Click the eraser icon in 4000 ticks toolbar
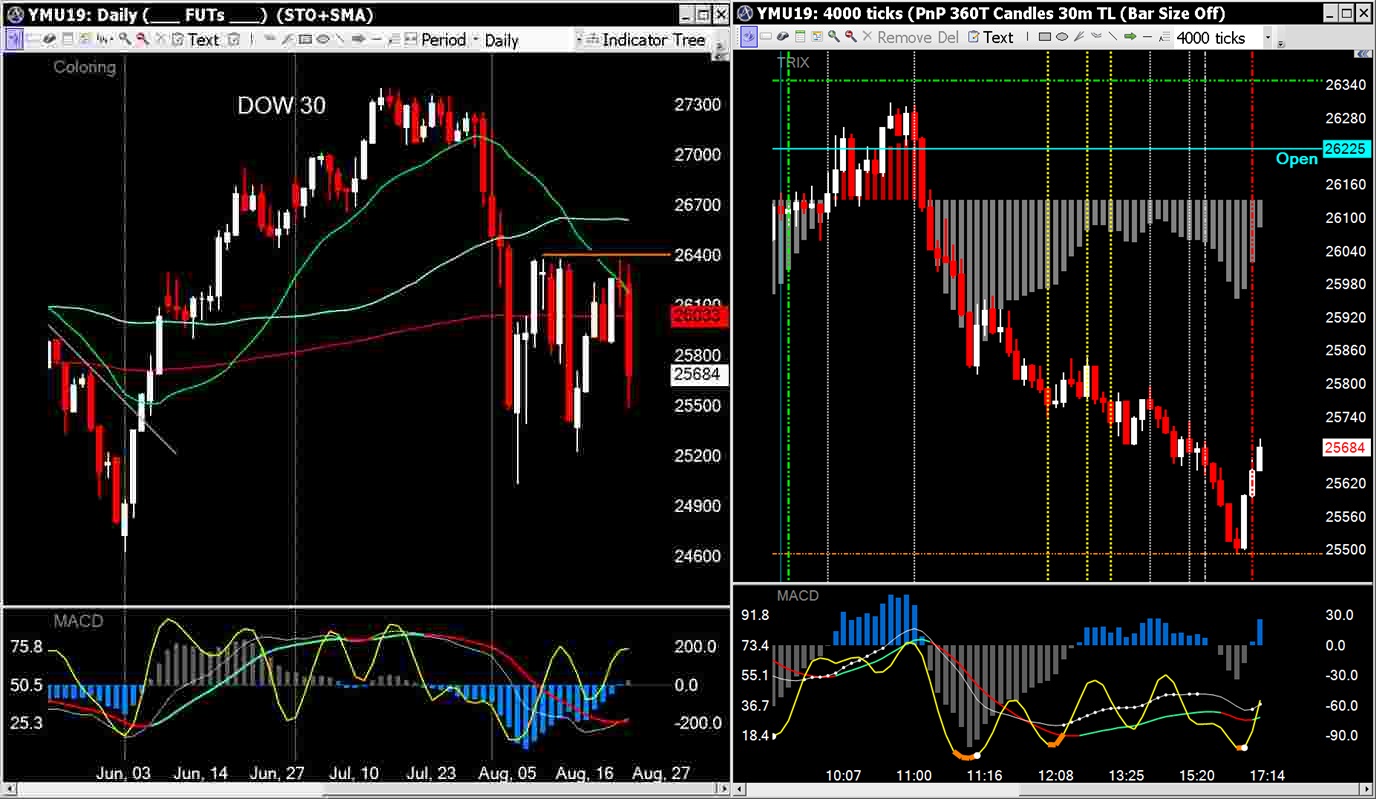1378x800 pixels. pyautogui.click(x=783, y=38)
